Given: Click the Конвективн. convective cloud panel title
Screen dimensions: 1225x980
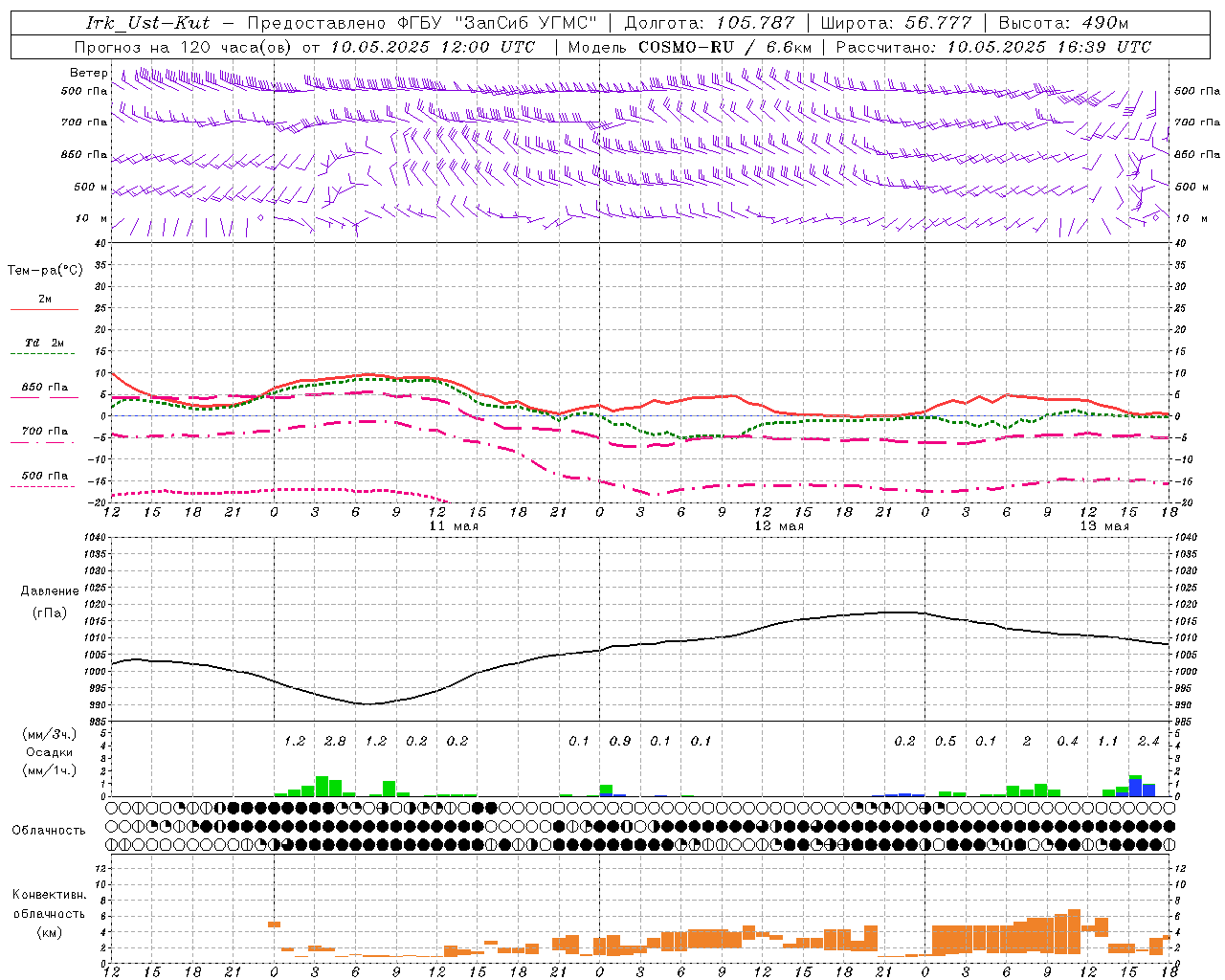Looking at the screenshot, I should pos(49,895).
